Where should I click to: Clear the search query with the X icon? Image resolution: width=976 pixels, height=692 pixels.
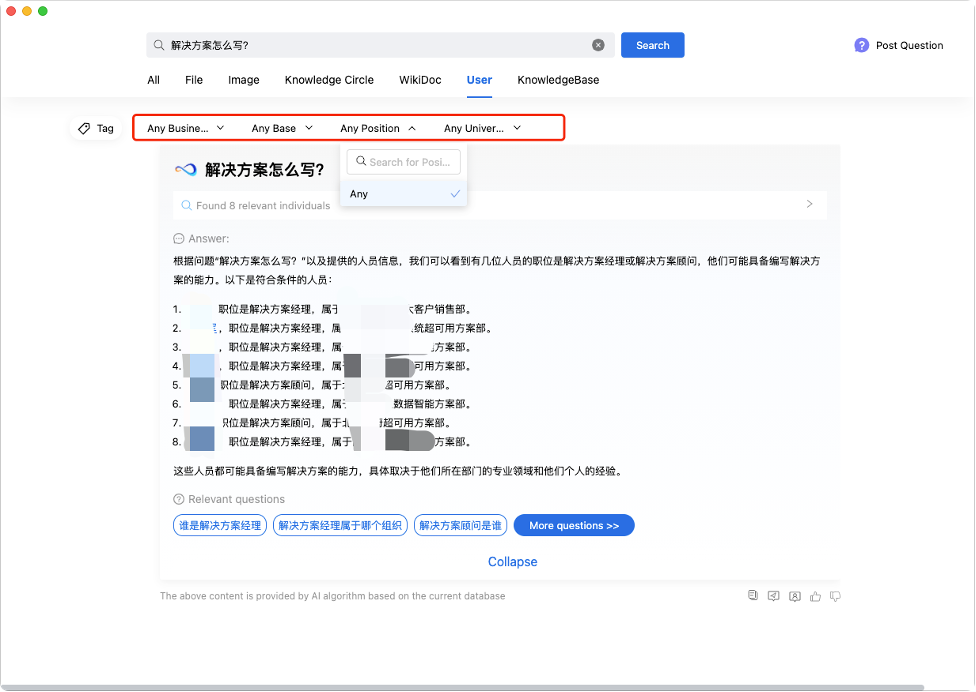coord(598,45)
